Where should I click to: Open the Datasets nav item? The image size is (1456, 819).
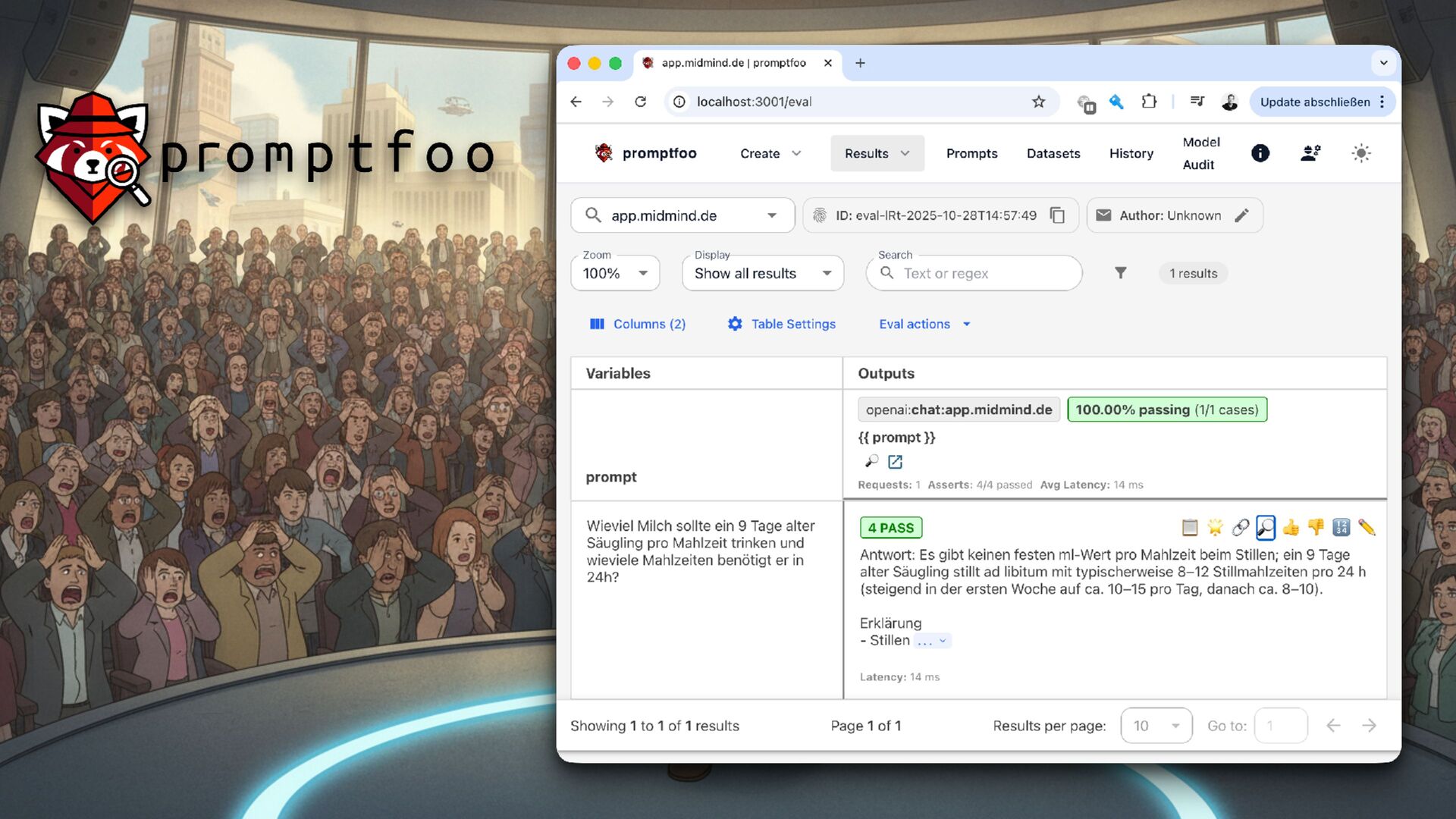point(1053,153)
